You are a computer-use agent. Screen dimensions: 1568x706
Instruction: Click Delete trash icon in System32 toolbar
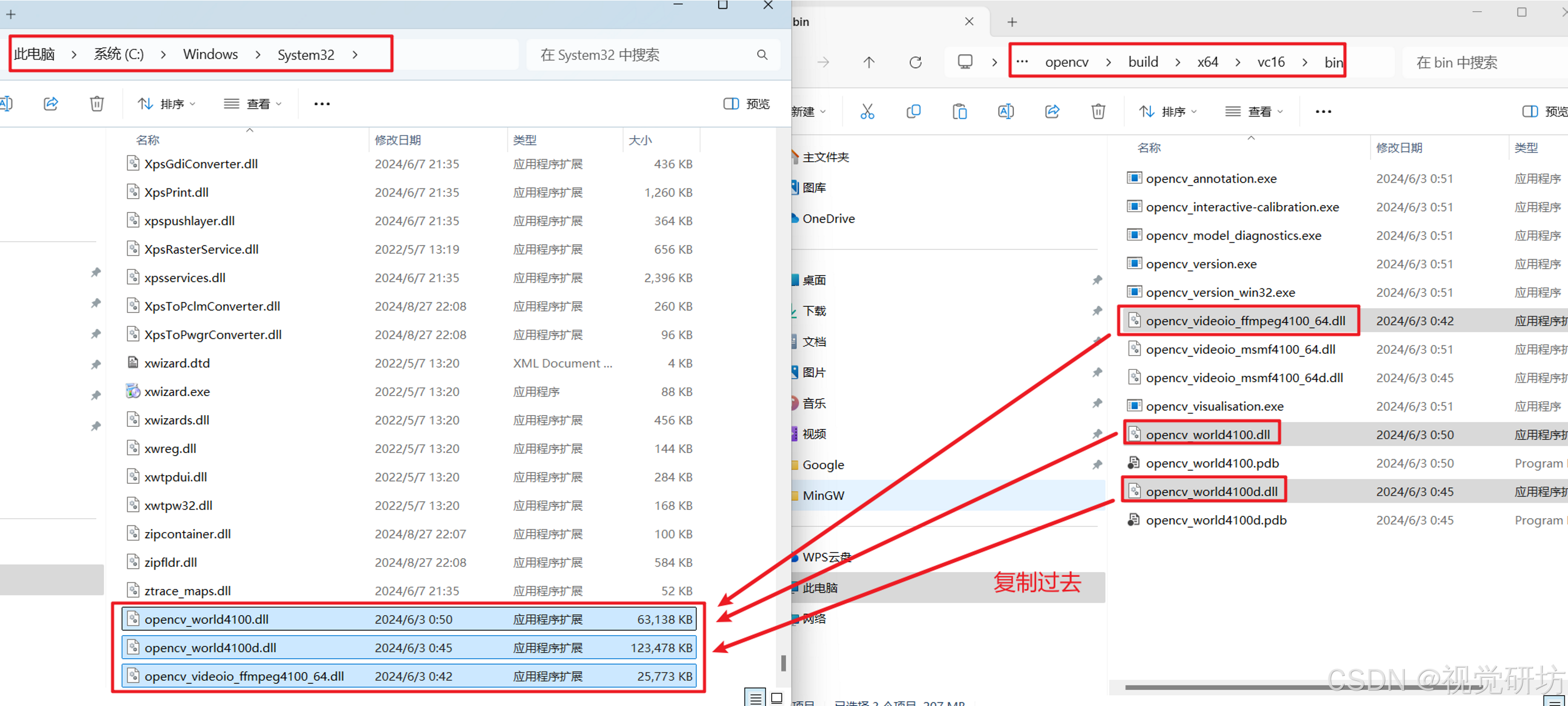point(97,104)
